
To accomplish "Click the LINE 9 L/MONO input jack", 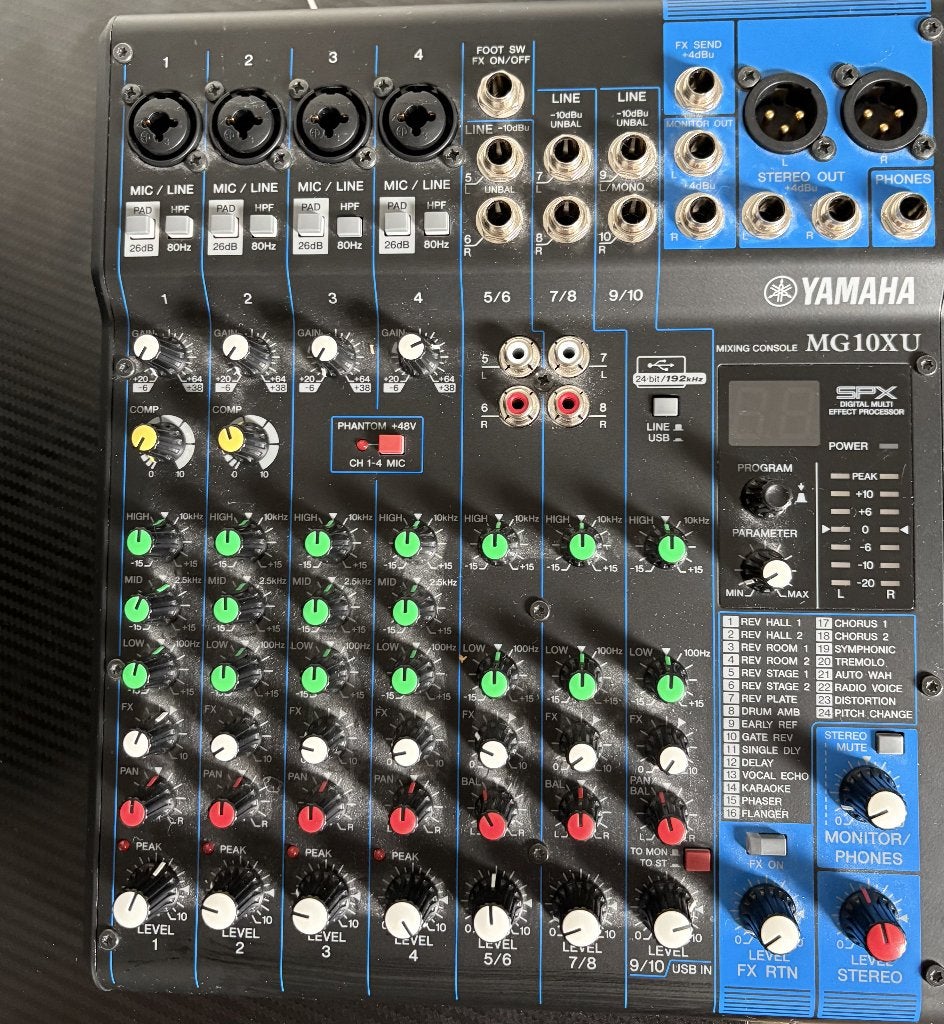I will coord(631,155).
